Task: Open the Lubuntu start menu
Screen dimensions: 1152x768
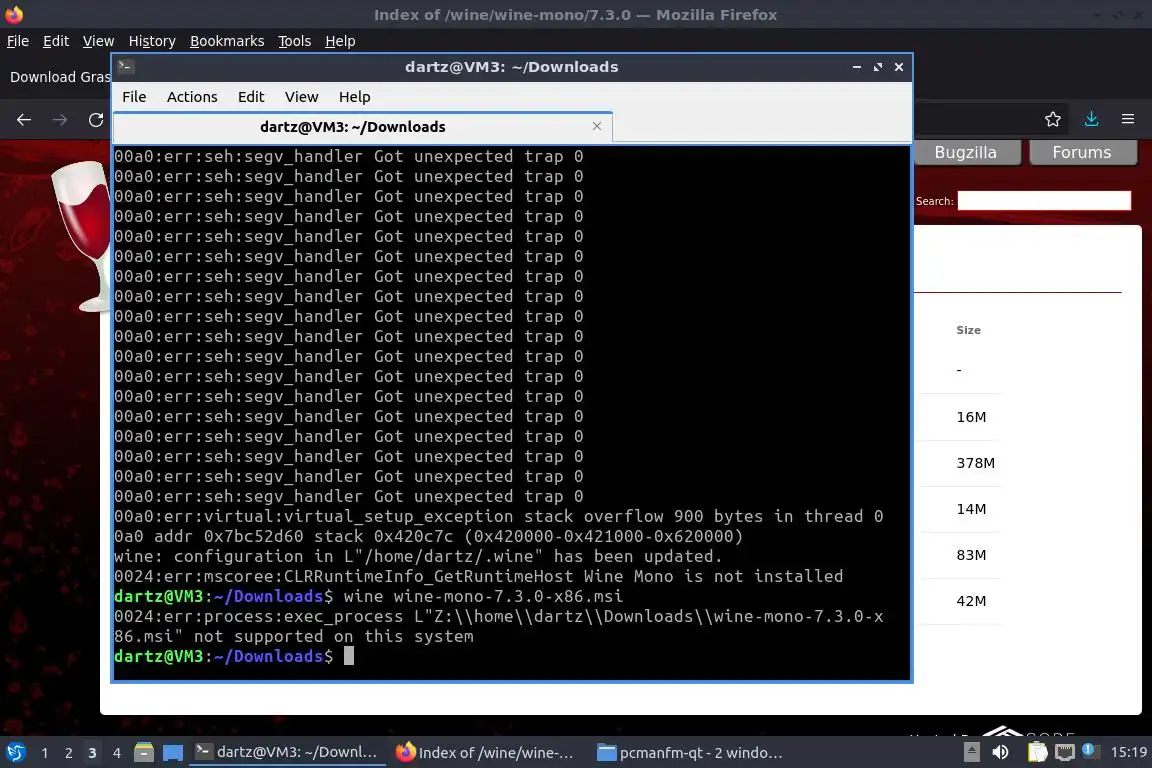Action: tap(15, 753)
